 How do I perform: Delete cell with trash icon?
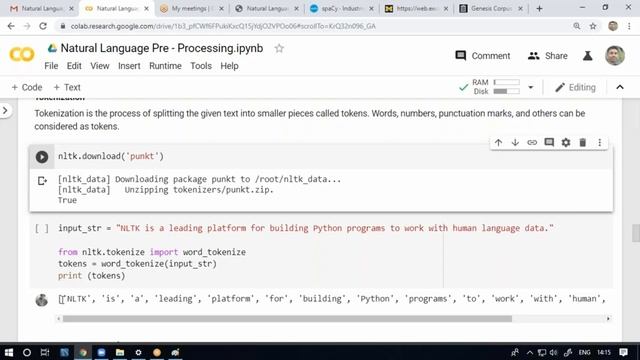[582, 142]
